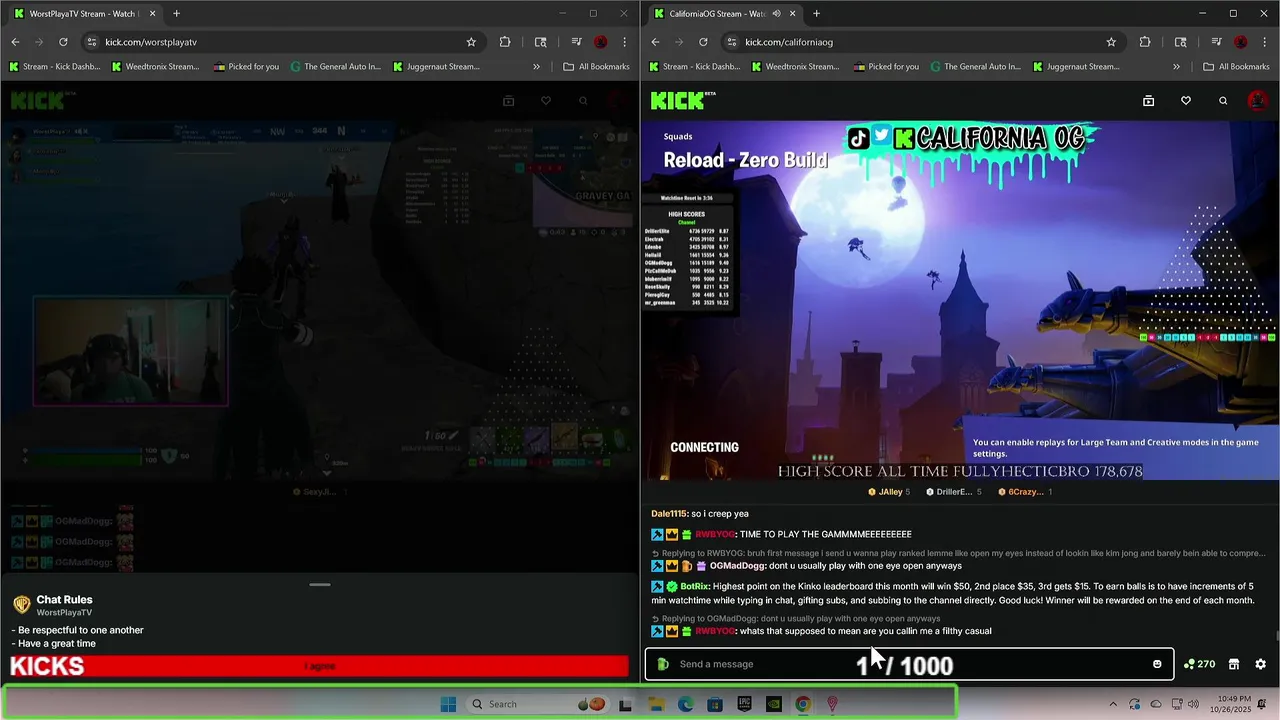This screenshot has height=720, width=1280.
Task: Click username Dale1115 in right chat
Action: coord(669,514)
